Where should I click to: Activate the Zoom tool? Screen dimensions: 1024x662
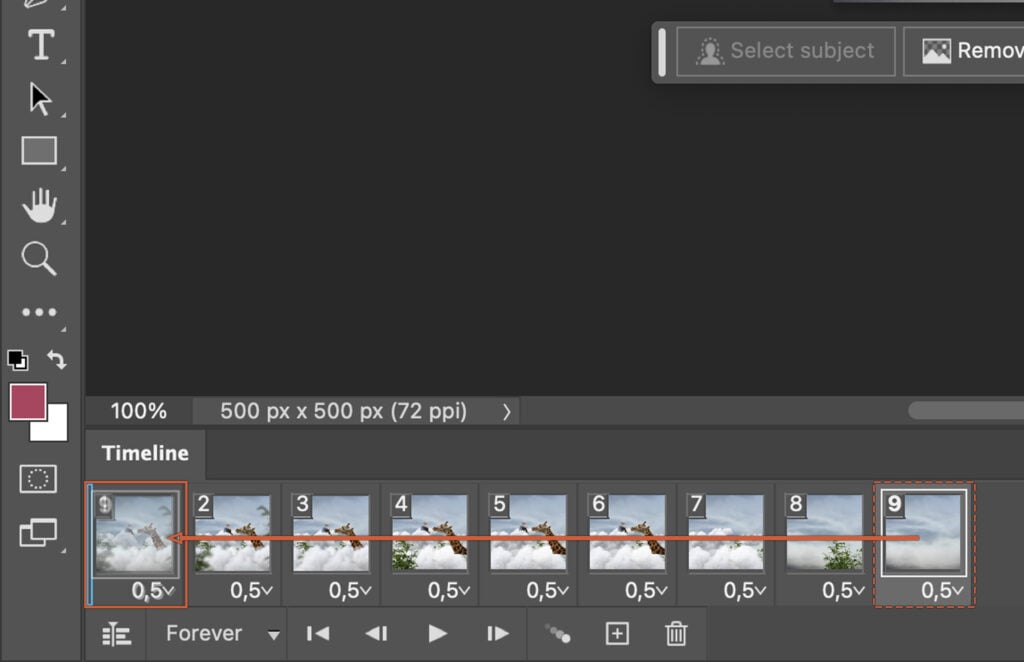click(x=38, y=259)
